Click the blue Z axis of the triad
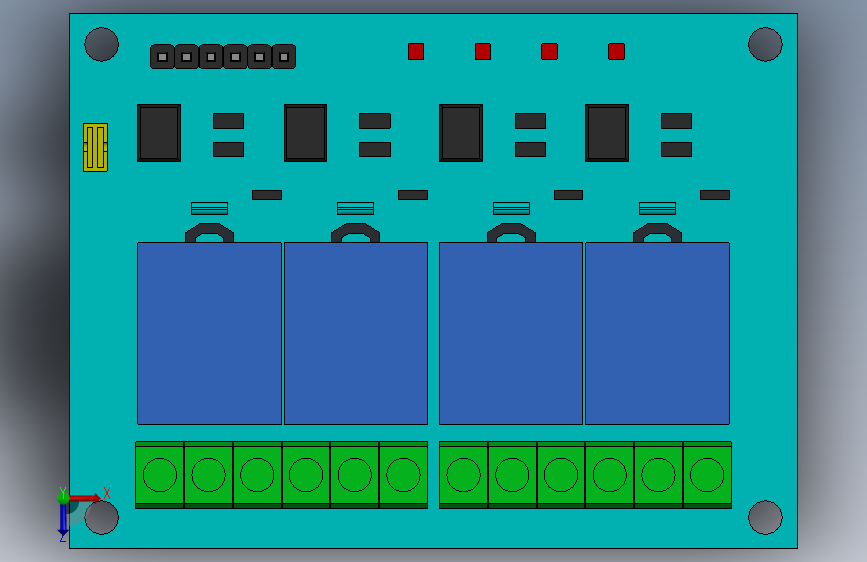Image resolution: width=867 pixels, height=562 pixels. tap(63, 519)
